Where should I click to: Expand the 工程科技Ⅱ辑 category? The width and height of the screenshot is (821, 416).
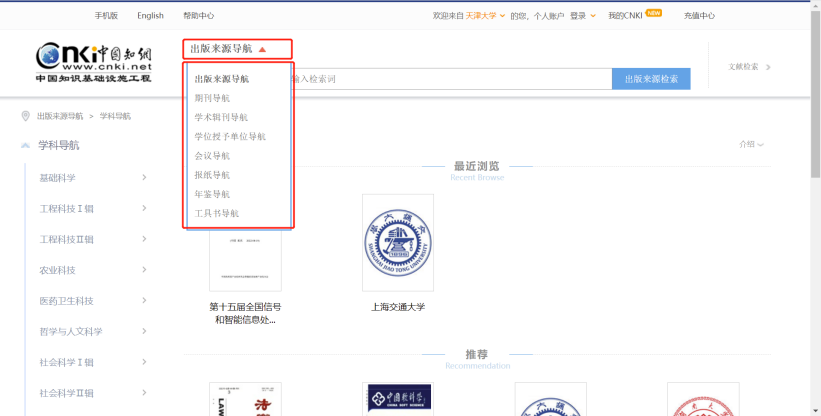[144, 239]
